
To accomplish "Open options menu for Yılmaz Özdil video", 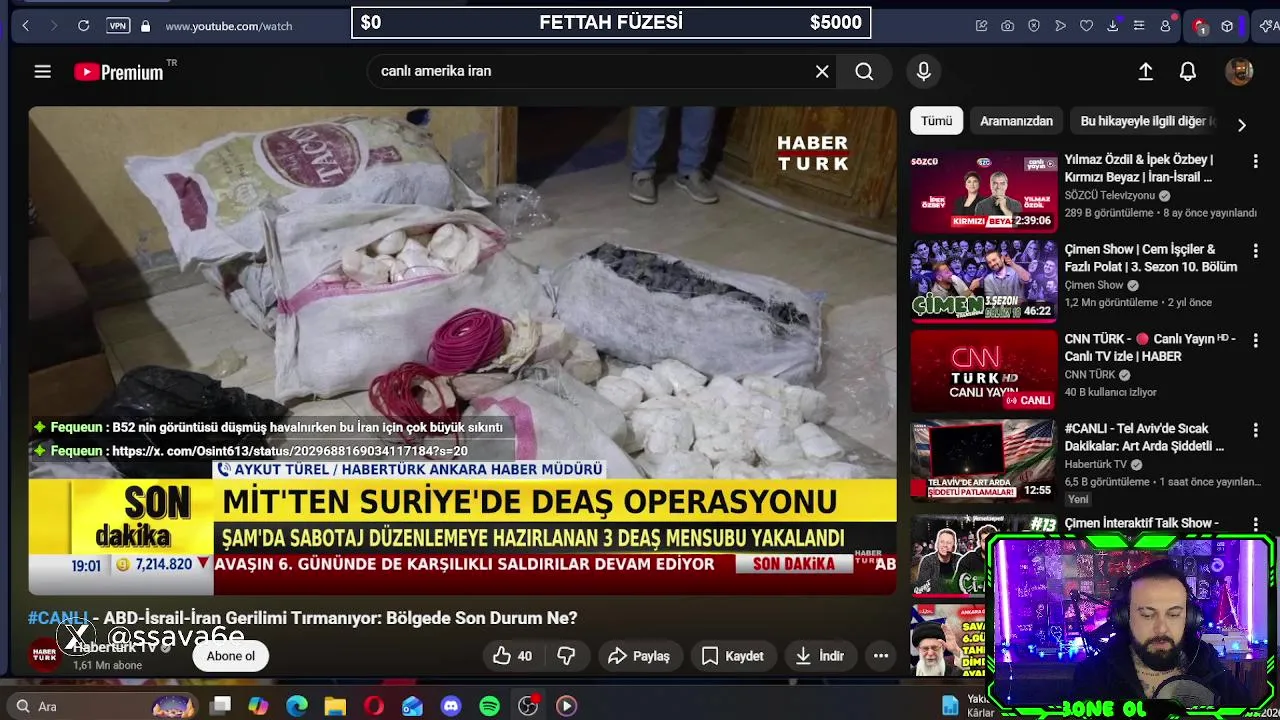I will [x=1255, y=160].
